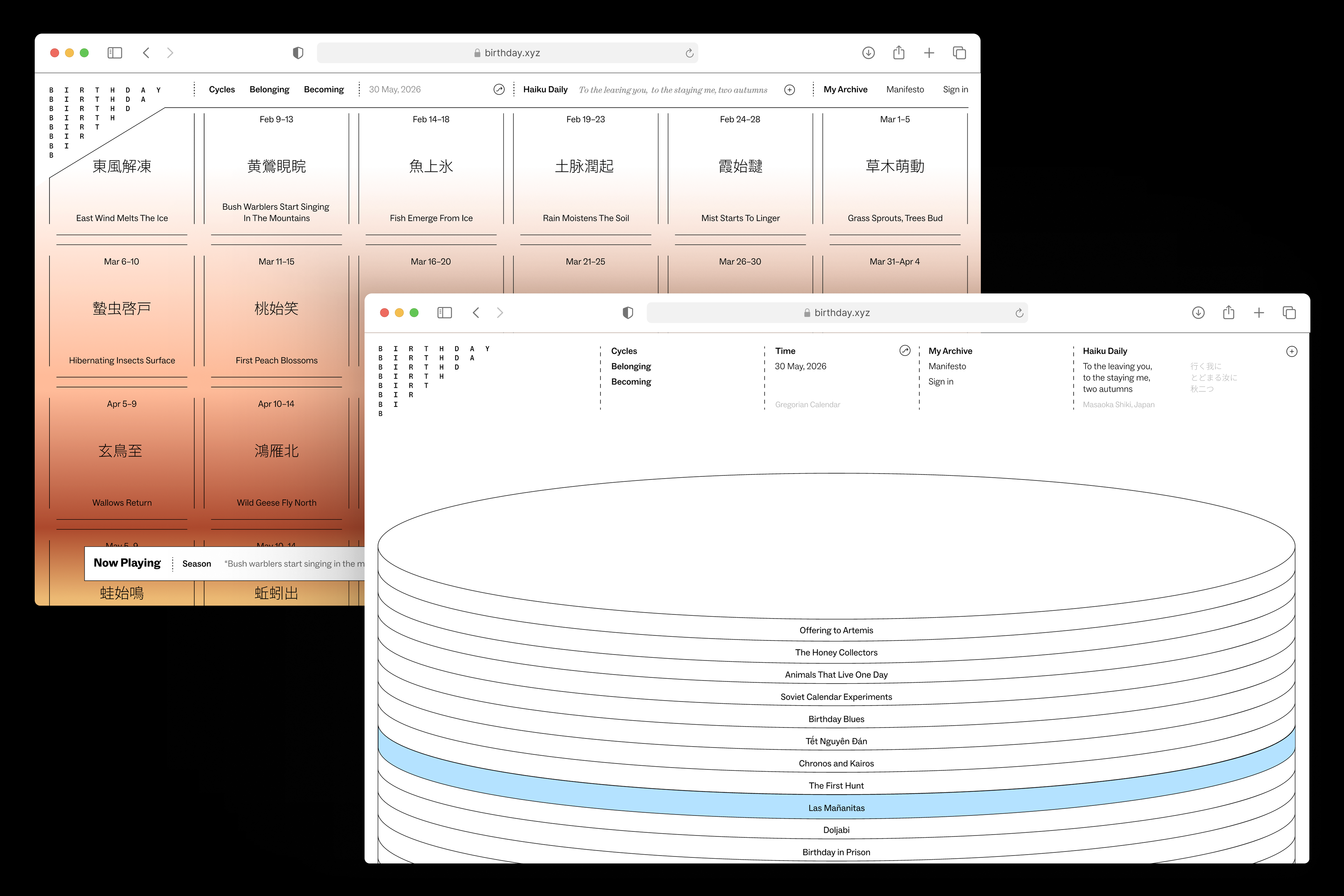Go forward in the back browser window
The width and height of the screenshot is (1344, 896).
click(170, 53)
